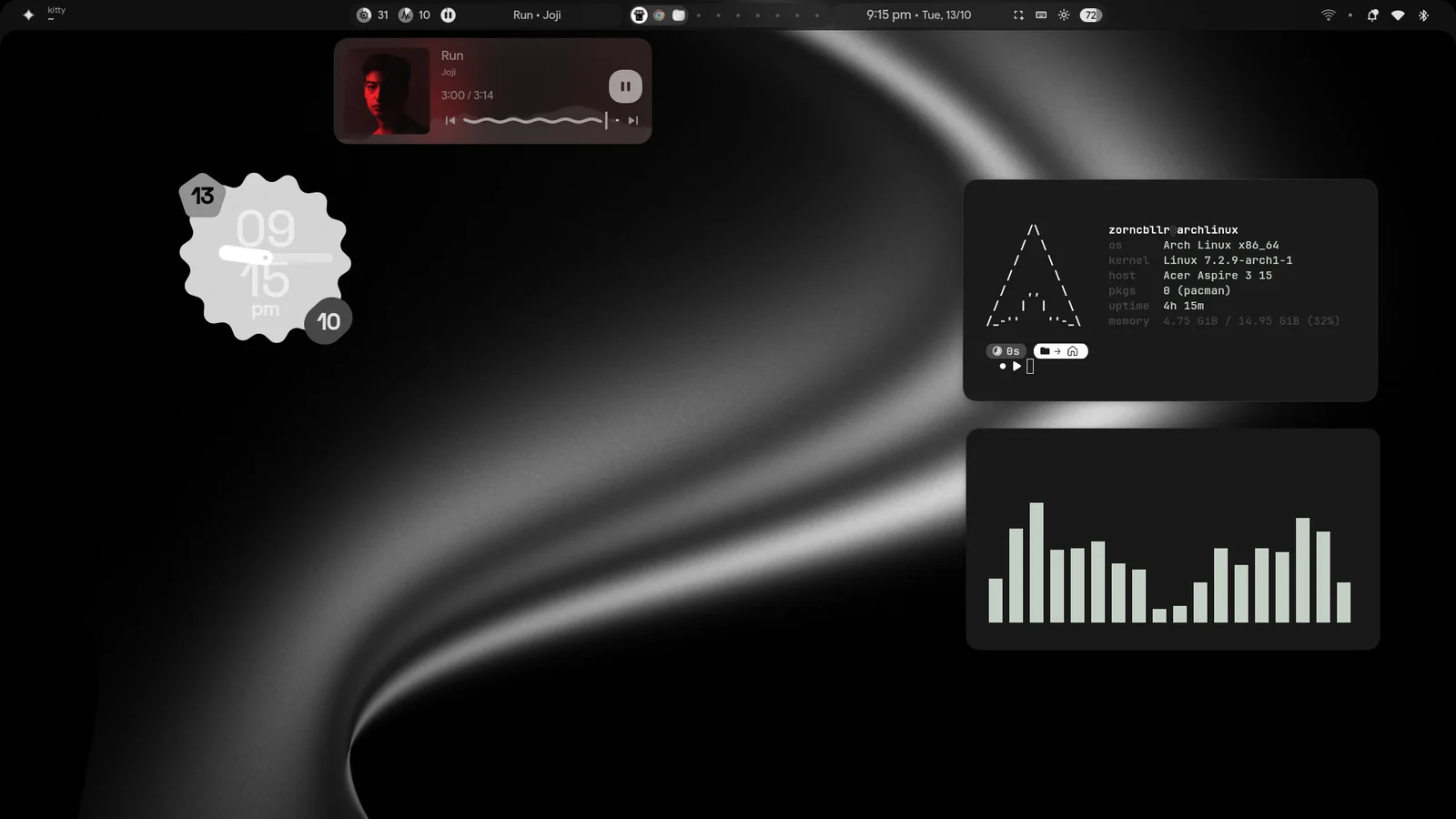
Task: Switch to the first workspace with the kitty icon
Action: [x=639, y=15]
